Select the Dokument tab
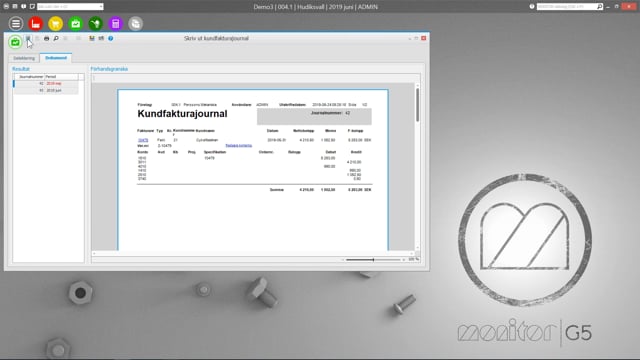The image size is (640, 360). [56, 58]
